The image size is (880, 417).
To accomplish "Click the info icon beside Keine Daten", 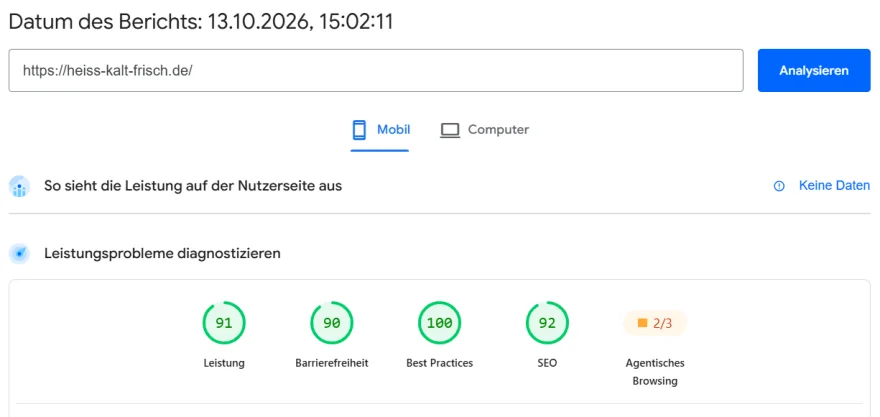I will (779, 186).
